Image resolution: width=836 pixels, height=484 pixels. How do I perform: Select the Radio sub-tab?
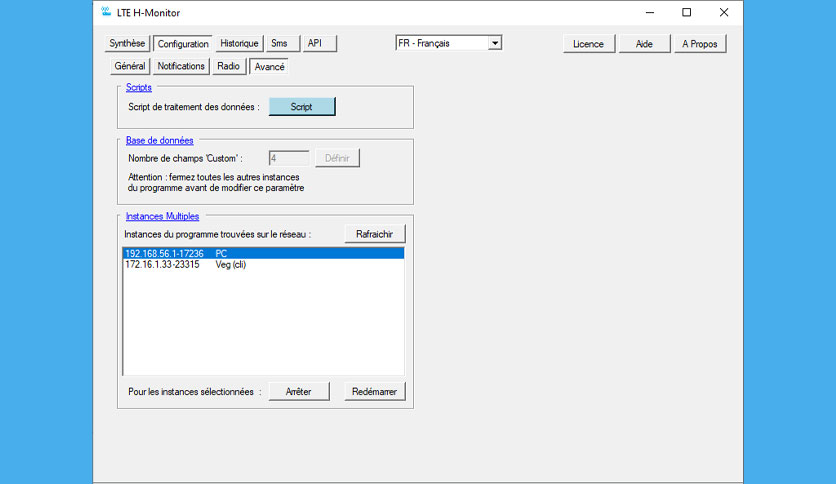(x=228, y=66)
